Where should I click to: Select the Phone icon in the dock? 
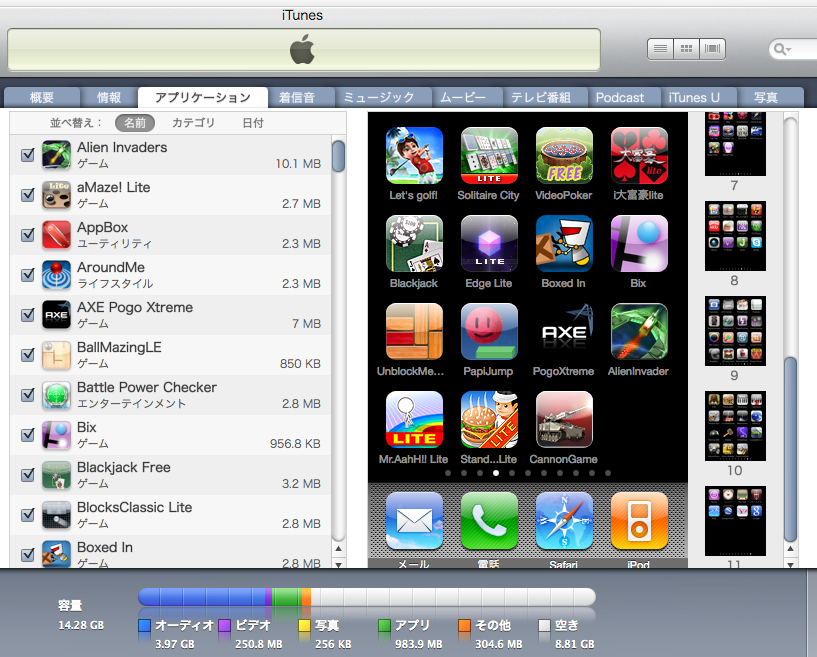click(489, 521)
